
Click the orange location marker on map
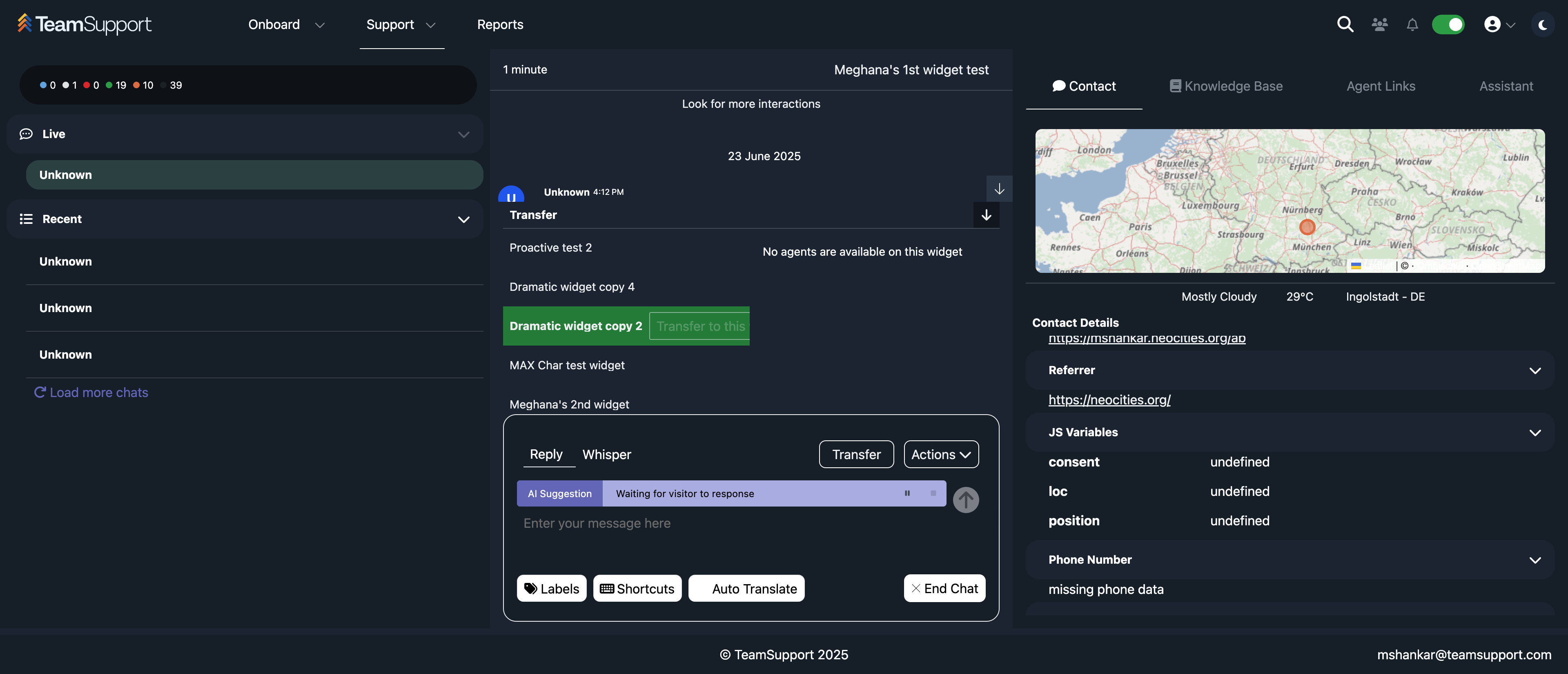pyautogui.click(x=1307, y=227)
